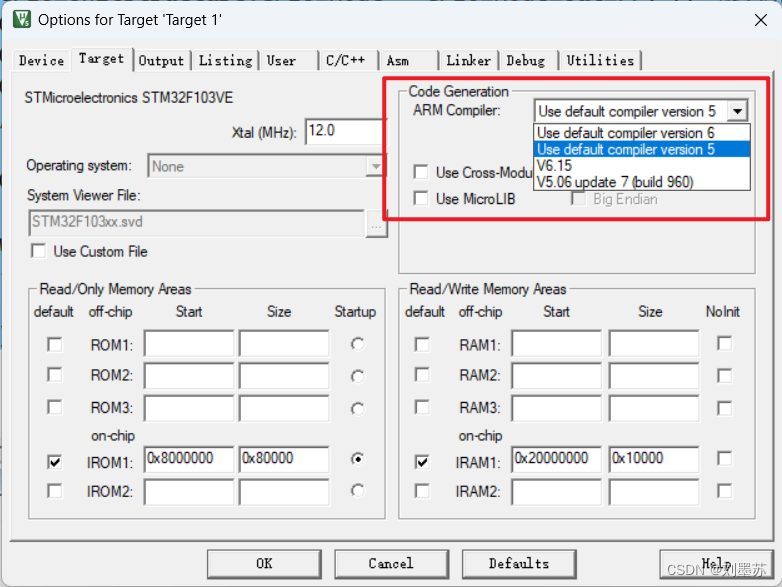Toggle the IRAM1 NoInit checkbox
782x587 pixels.
[x=725, y=458]
